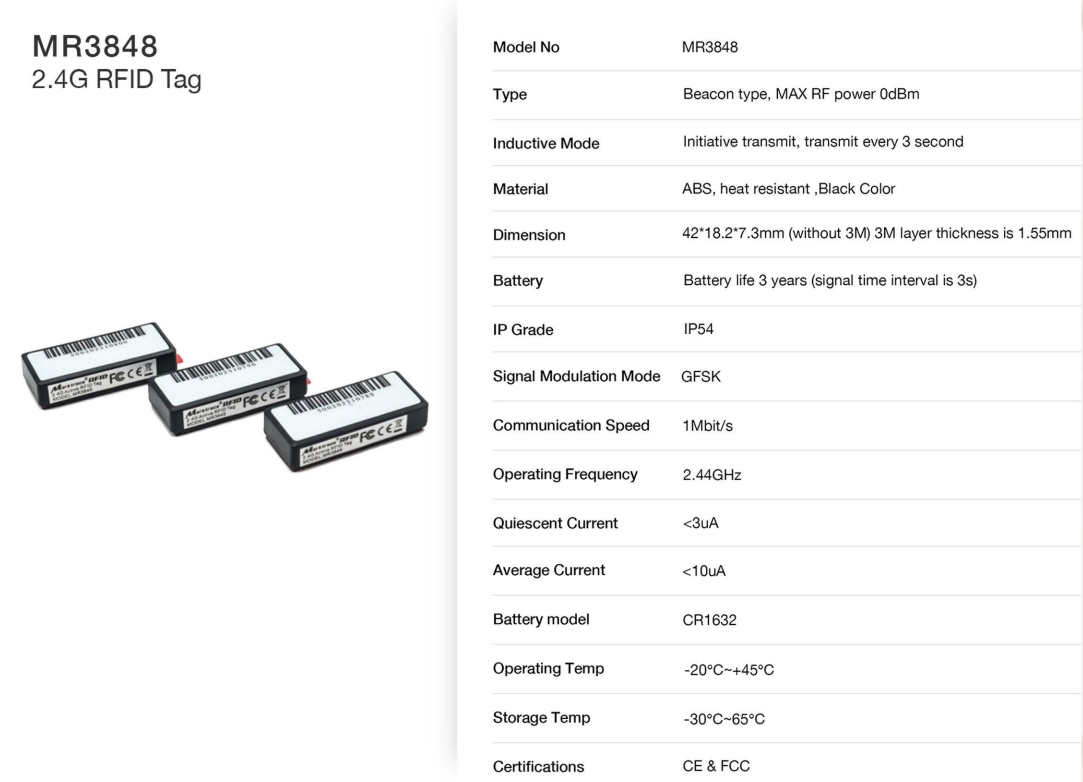Click the Storage Temp label

(x=541, y=718)
